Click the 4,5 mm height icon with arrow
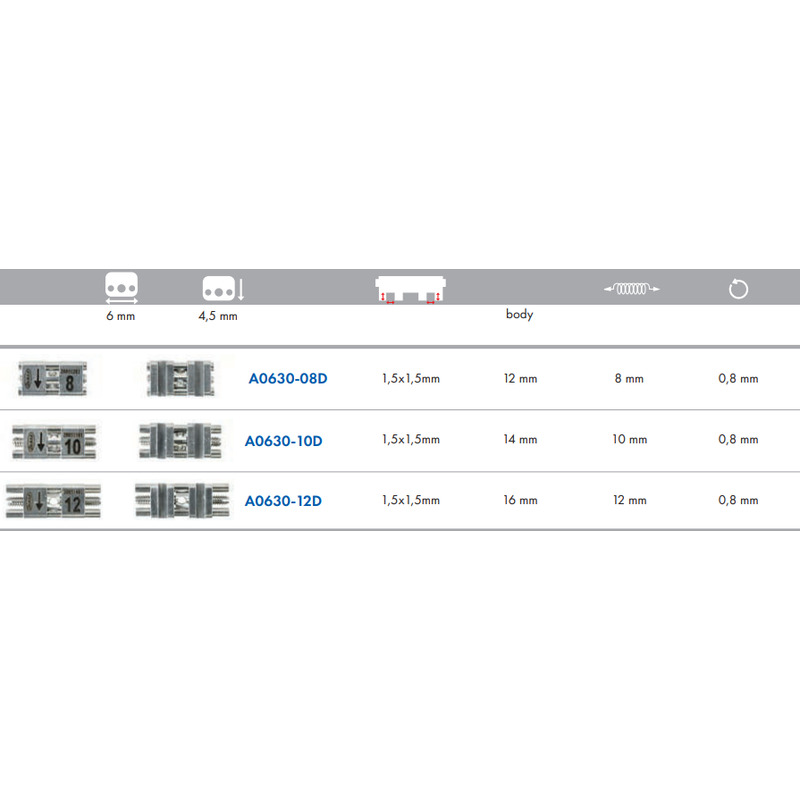The height and width of the screenshot is (800, 800). point(223,289)
